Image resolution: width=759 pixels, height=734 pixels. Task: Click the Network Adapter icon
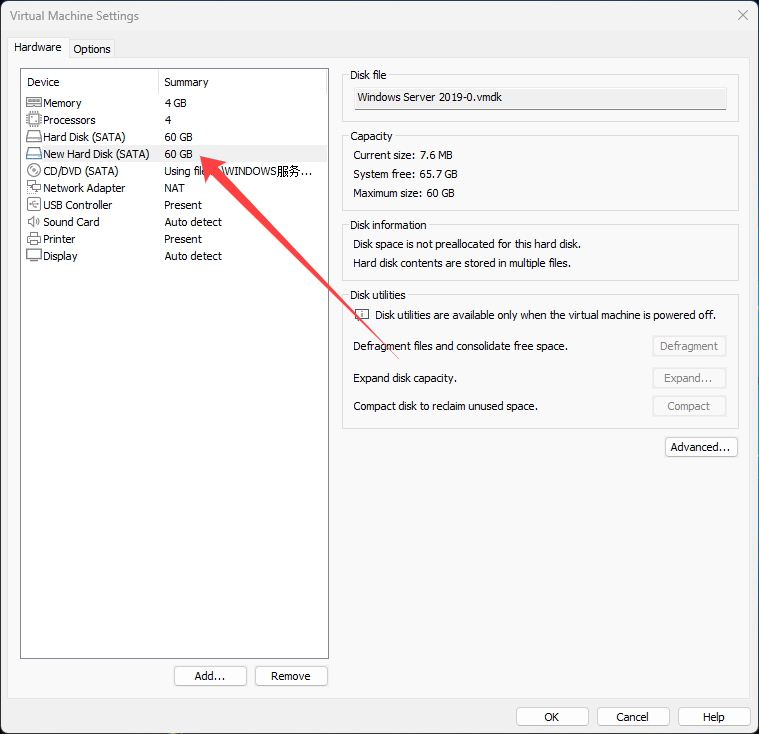click(34, 188)
